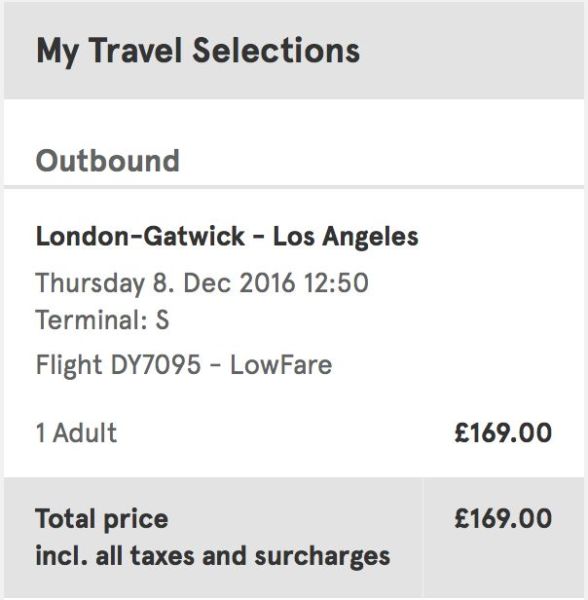The image size is (588, 600).
Task: Select the Thursday 8. Dec 2016 date
Action: coord(165,283)
